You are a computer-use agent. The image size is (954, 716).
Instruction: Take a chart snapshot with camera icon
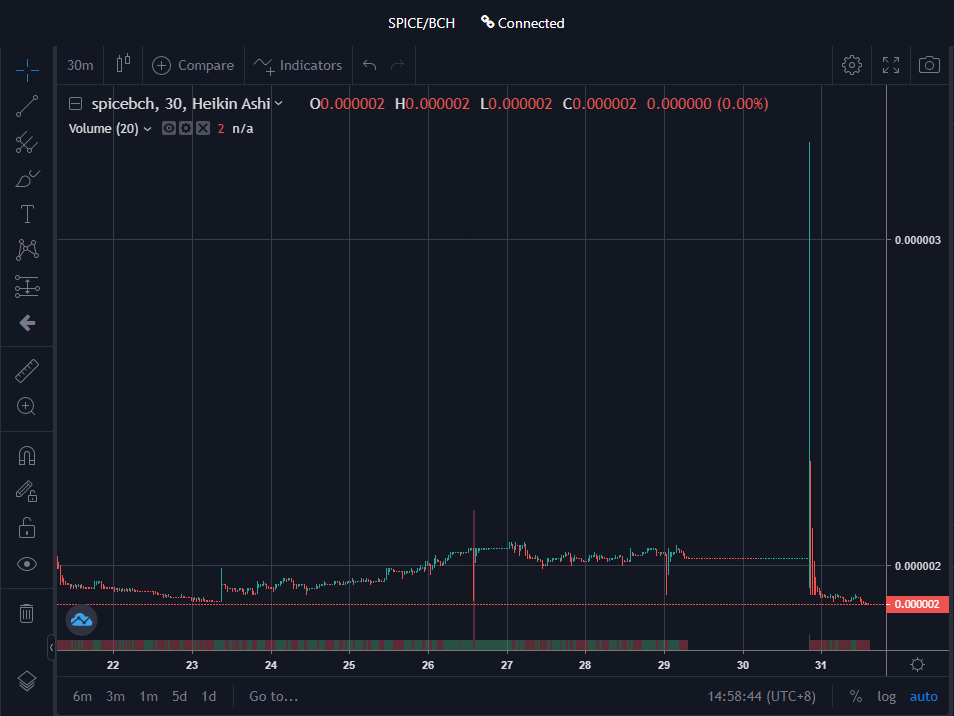[929, 64]
